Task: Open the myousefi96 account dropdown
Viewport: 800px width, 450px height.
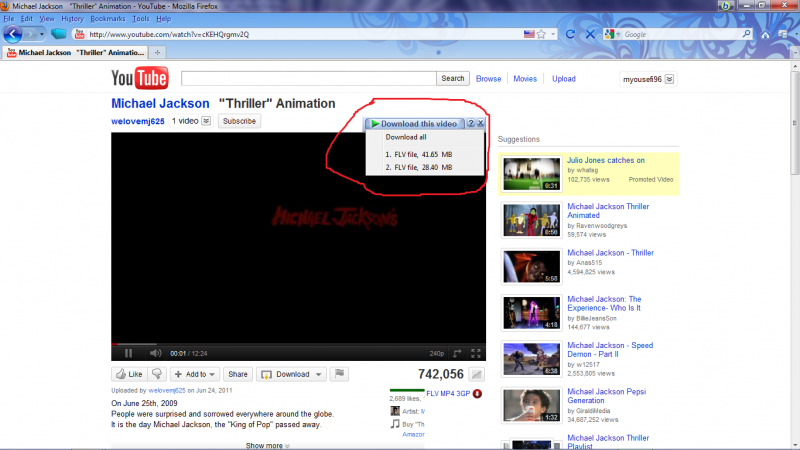Action: tap(669, 79)
